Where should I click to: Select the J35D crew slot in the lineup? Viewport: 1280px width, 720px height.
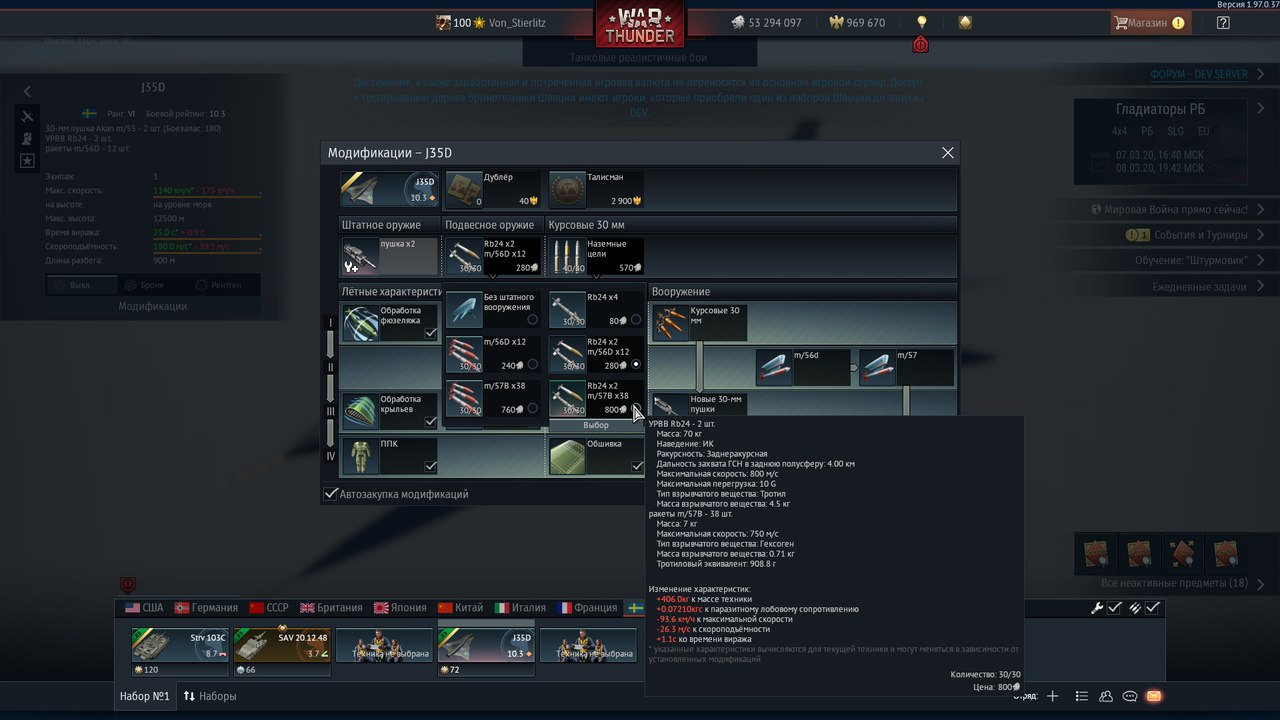pyautogui.click(x=486, y=645)
